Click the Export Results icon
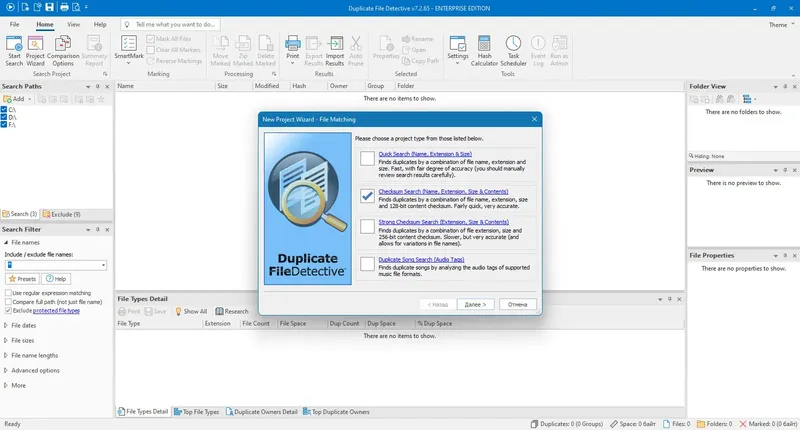Viewport: 800px width, 430px height. 314,51
